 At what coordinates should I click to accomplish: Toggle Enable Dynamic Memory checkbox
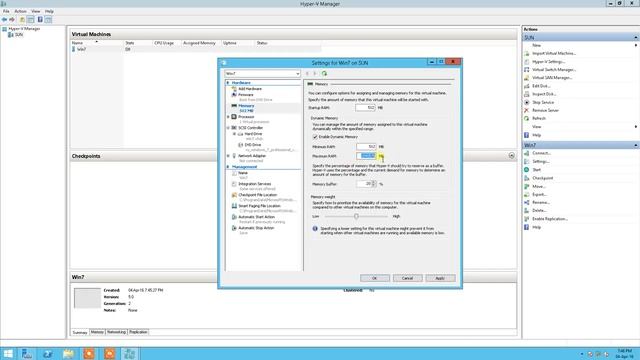point(315,137)
